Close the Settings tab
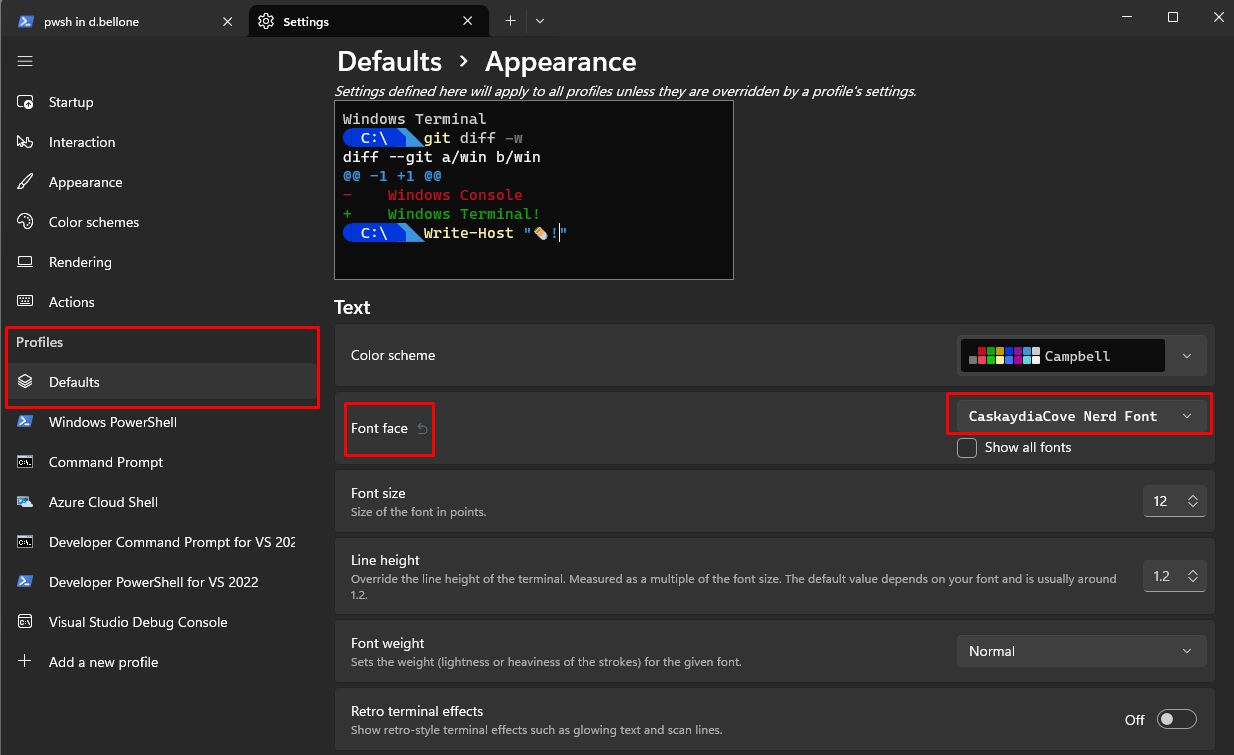The height and width of the screenshot is (755, 1234). (x=468, y=21)
